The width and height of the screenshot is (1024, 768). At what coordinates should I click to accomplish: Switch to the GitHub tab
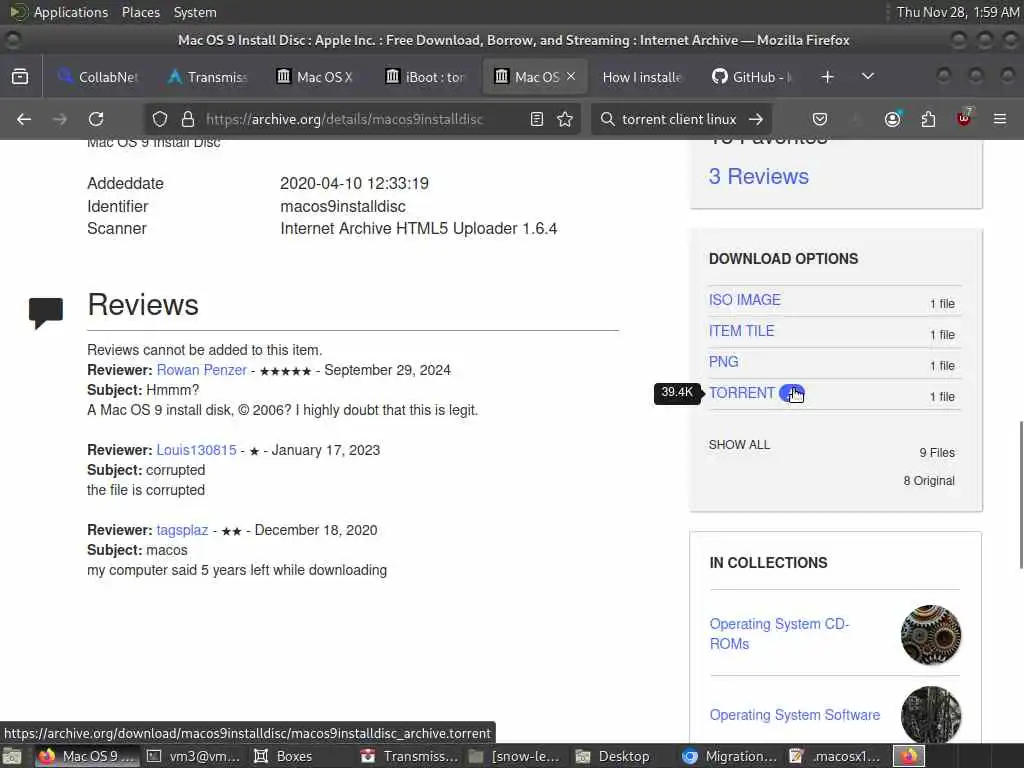tap(752, 77)
